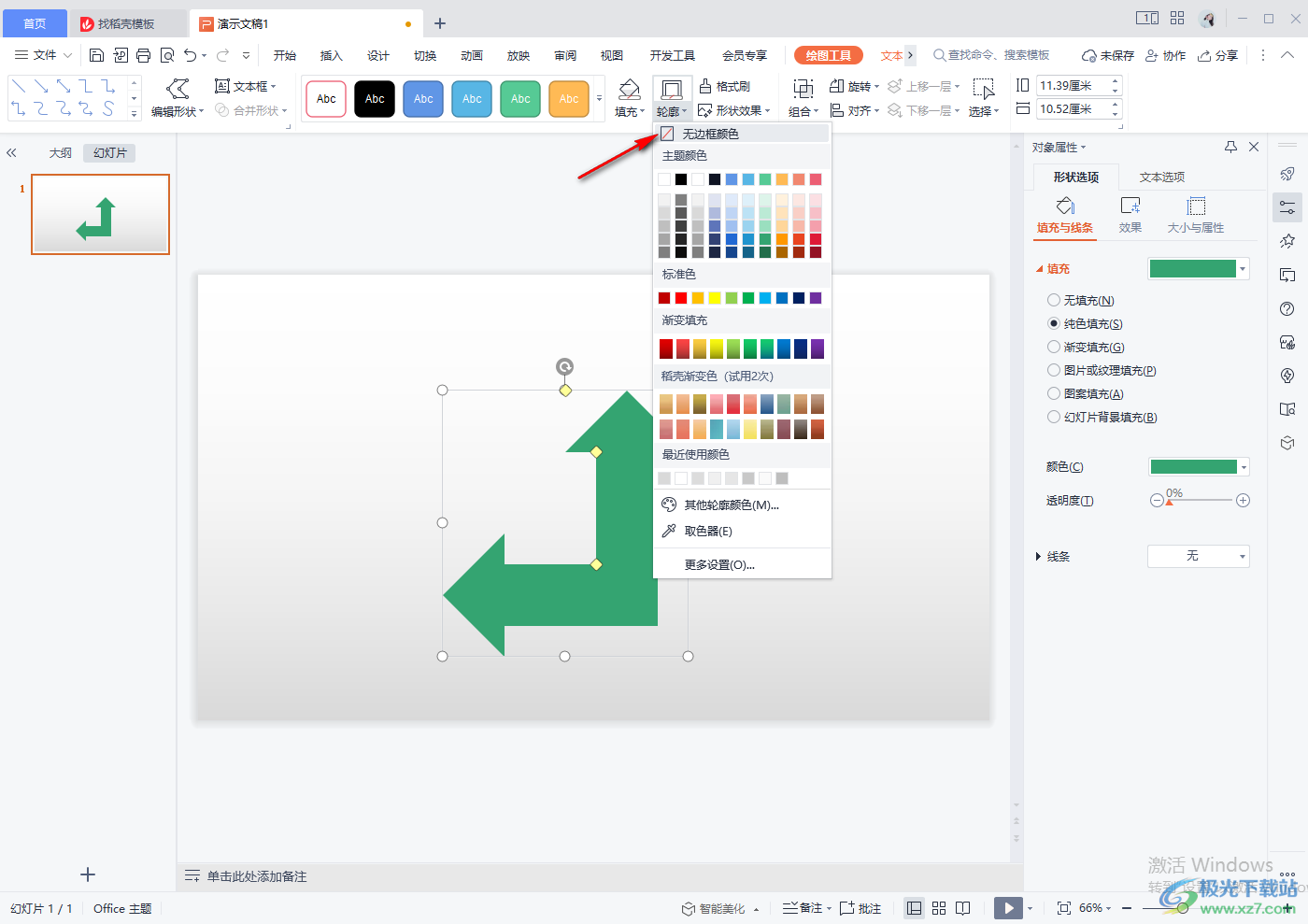The height and width of the screenshot is (924, 1308).
Task: Switch to Outline view tab
Action: click(x=61, y=152)
